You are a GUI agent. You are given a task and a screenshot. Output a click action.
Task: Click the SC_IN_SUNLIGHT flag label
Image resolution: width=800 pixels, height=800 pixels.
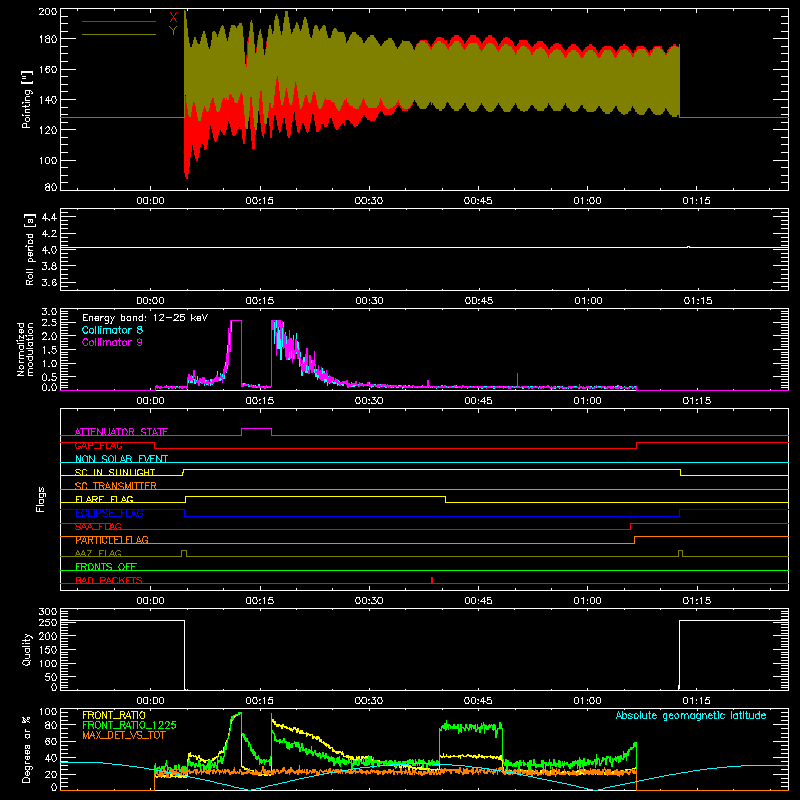(115, 472)
